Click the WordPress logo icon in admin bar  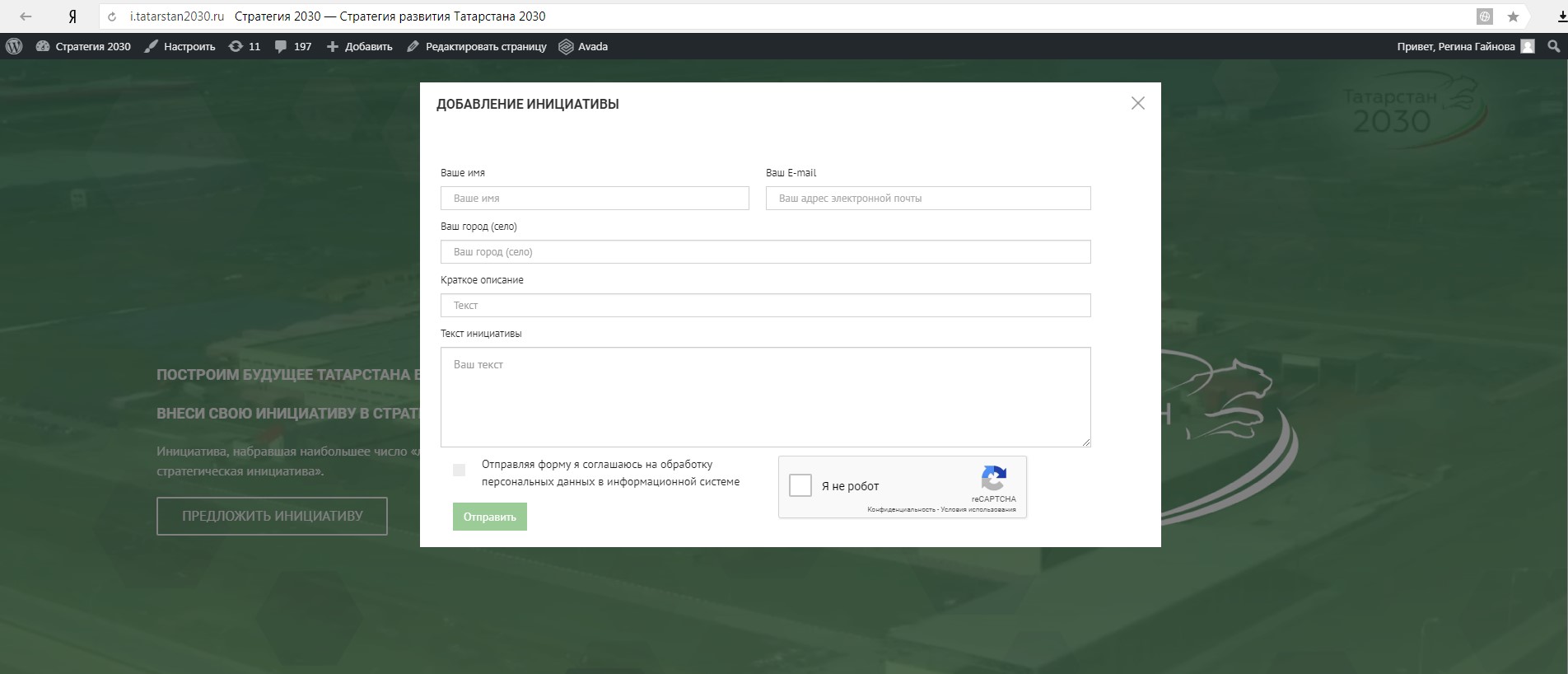coord(14,47)
